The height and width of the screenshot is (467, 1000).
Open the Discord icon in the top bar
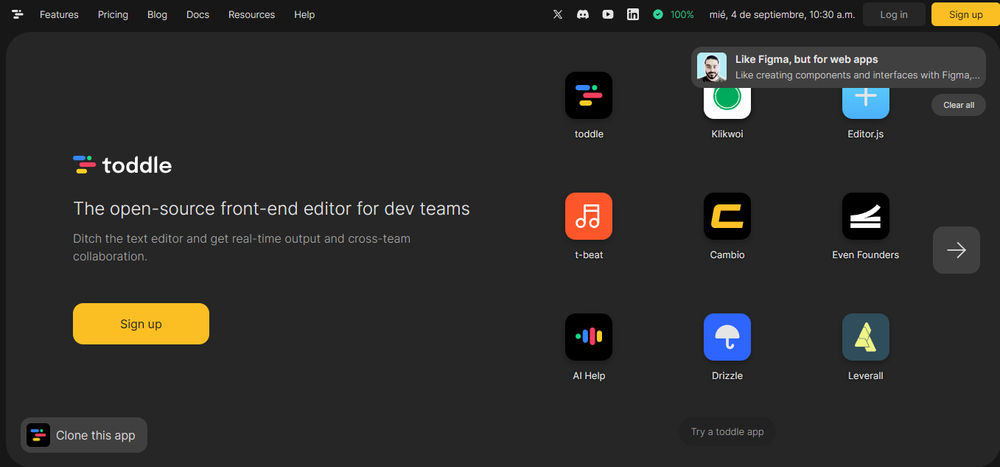[583, 14]
